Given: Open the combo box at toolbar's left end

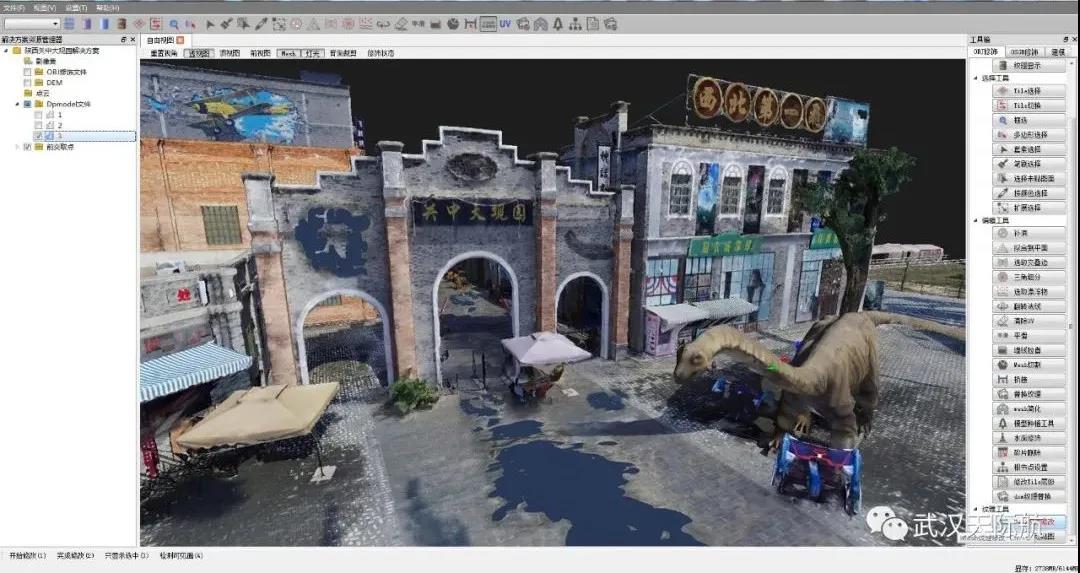Looking at the screenshot, I should pyautogui.click(x=32, y=23).
